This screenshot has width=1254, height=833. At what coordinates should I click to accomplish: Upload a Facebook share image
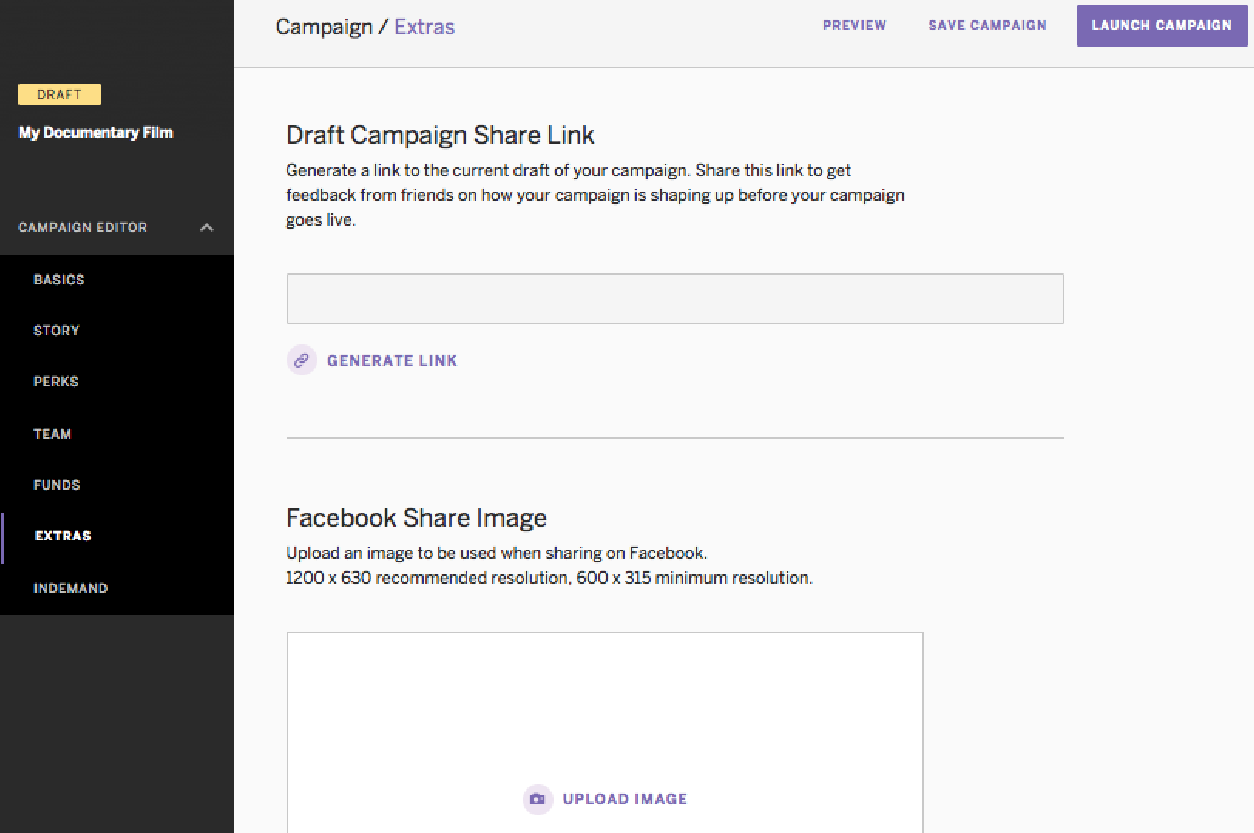coord(624,799)
